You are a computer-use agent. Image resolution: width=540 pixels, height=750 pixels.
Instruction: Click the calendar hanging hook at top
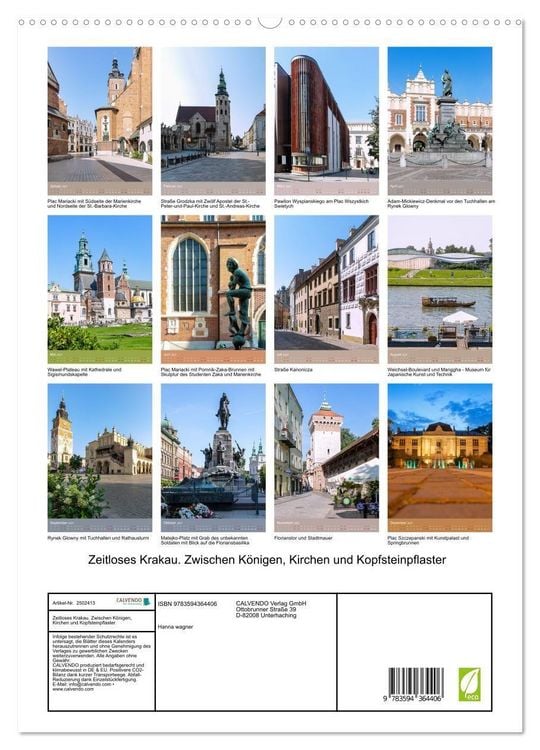[x=270, y=22]
